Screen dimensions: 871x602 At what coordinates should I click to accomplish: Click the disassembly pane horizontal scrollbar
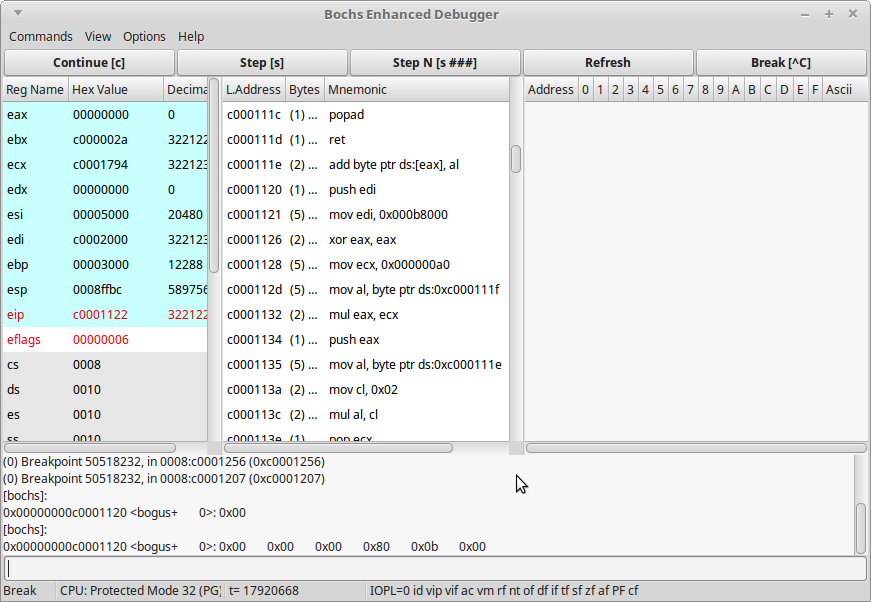[338, 448]
